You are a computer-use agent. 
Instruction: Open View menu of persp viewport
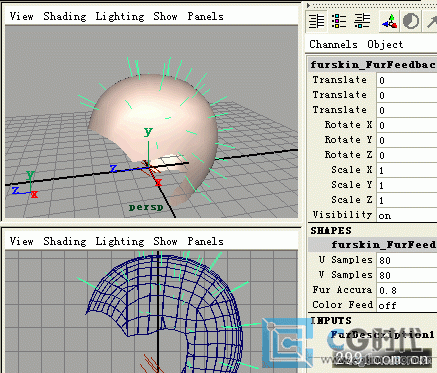coord(22,16)
